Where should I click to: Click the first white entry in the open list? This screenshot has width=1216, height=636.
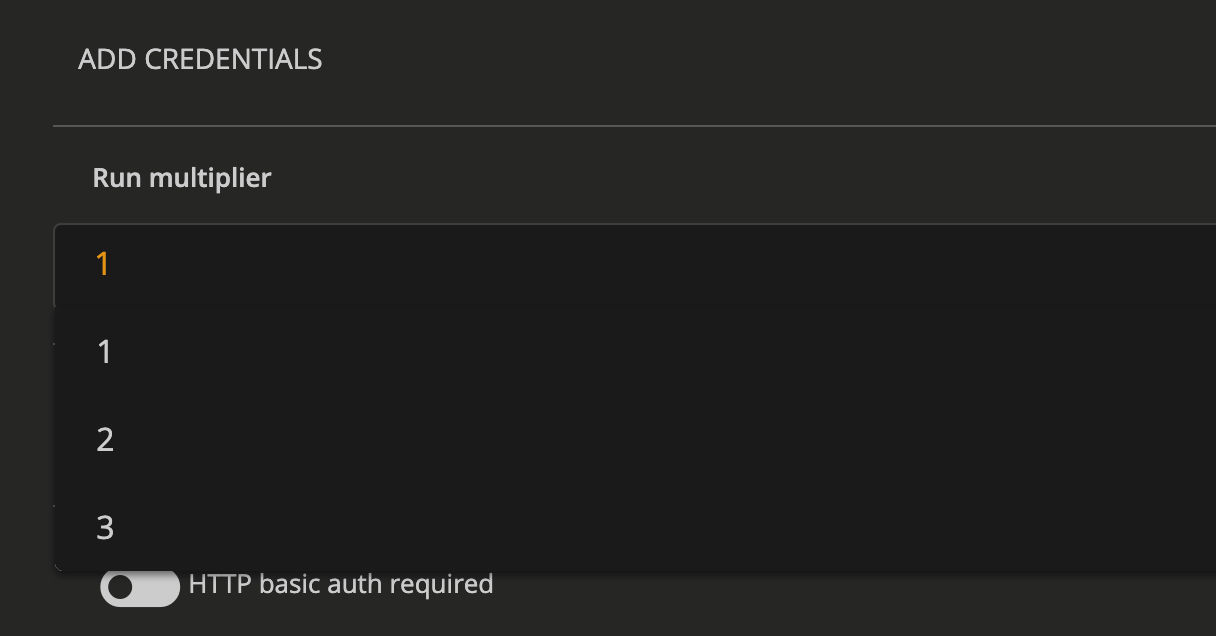[x=105, y=352]
